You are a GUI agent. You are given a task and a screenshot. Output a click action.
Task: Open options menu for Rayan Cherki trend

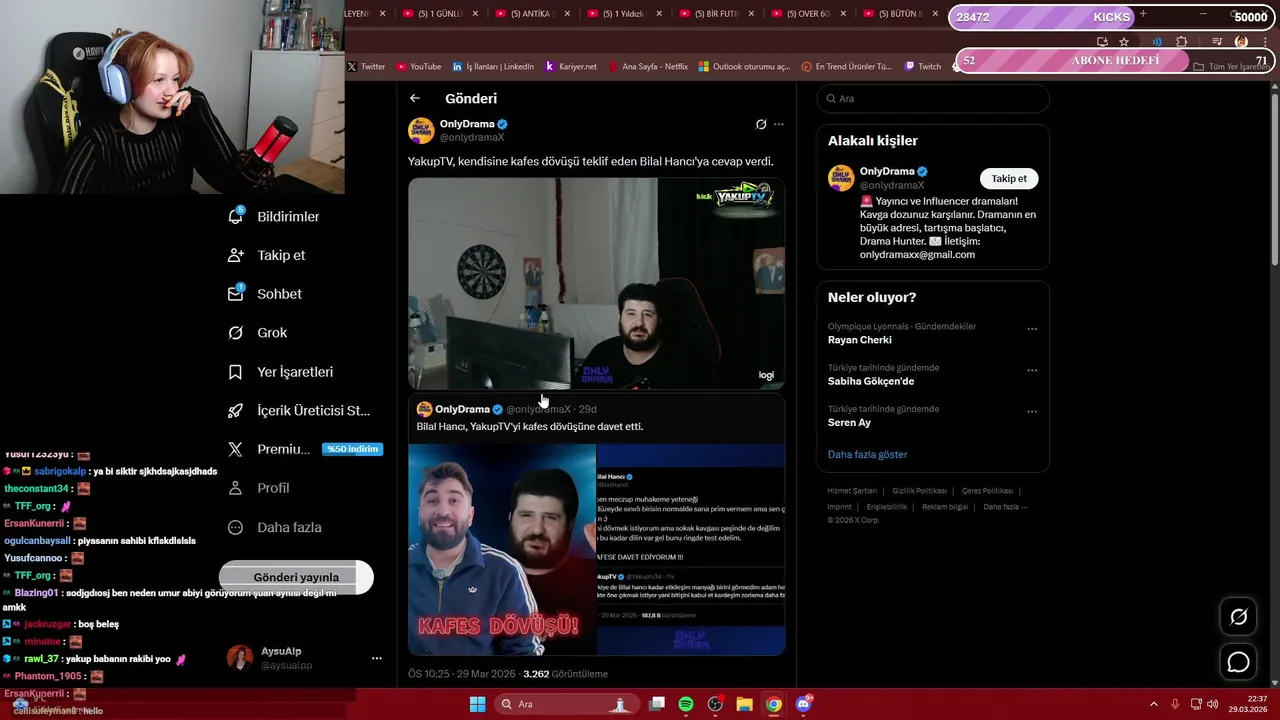point(1032,329)
